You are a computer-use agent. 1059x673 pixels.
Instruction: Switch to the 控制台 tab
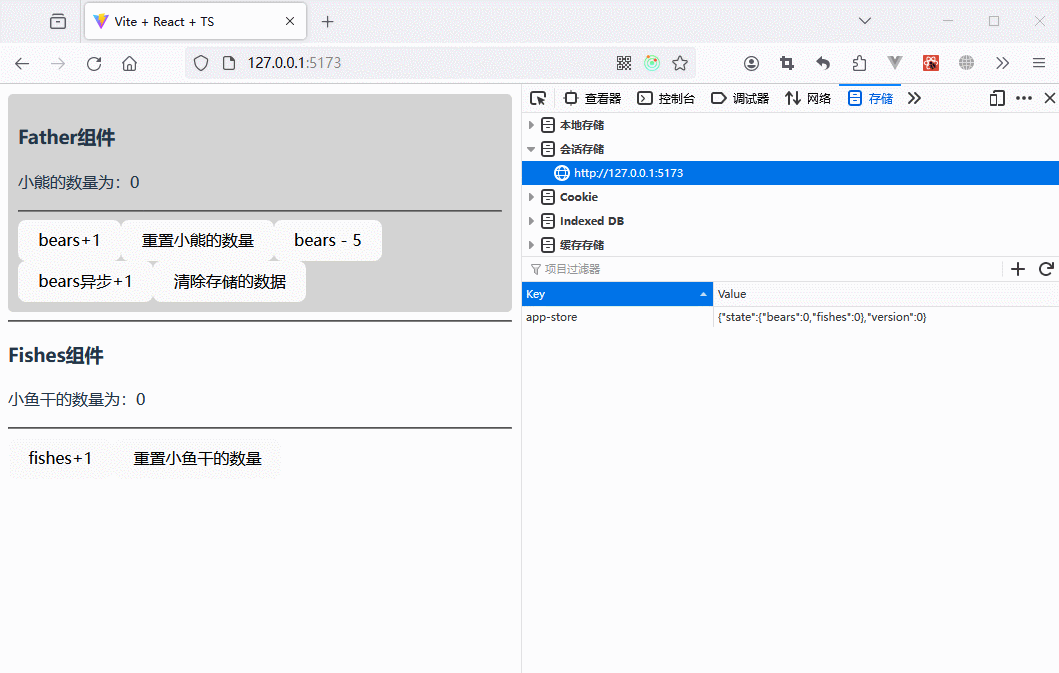[666, 98]
